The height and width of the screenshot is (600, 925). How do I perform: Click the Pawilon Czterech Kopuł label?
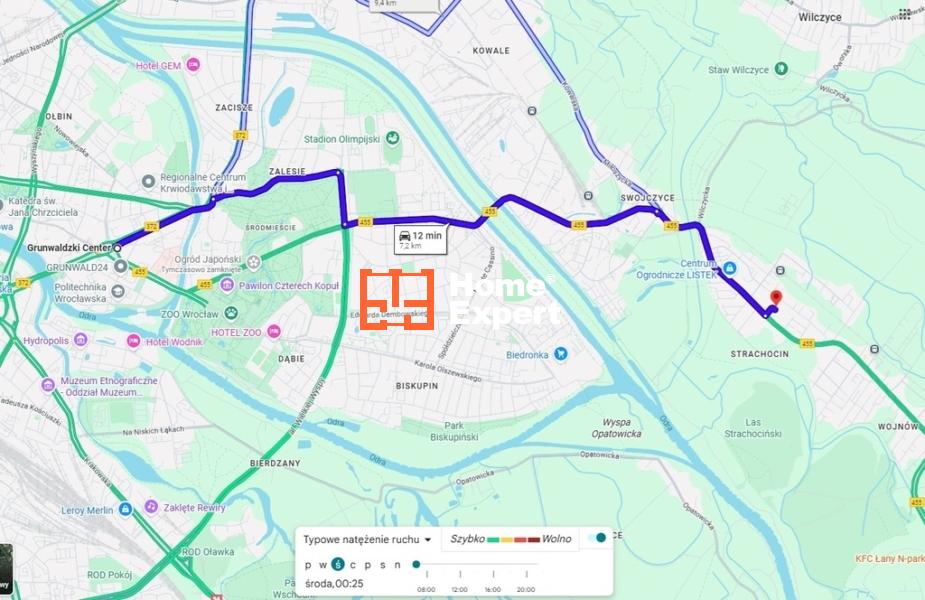pyautogui.click(x=288, y=286)
